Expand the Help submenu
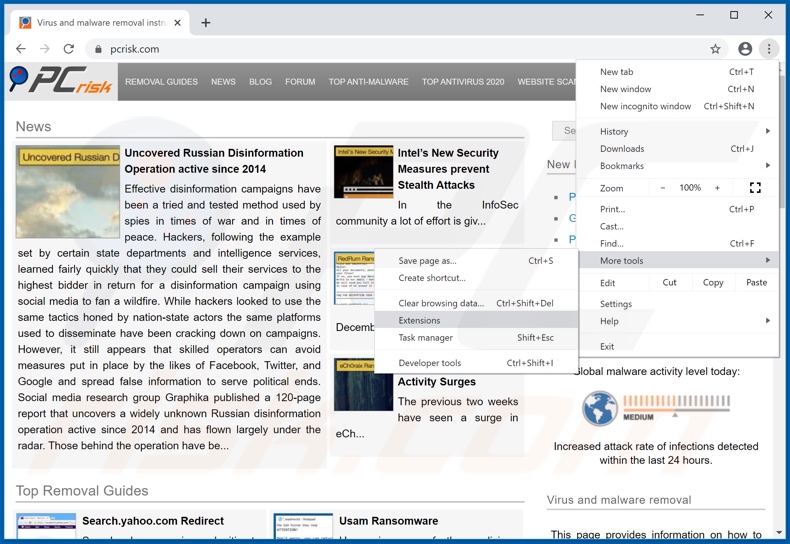The width and height of the screenshot is (790, 544). click(680, 321)
